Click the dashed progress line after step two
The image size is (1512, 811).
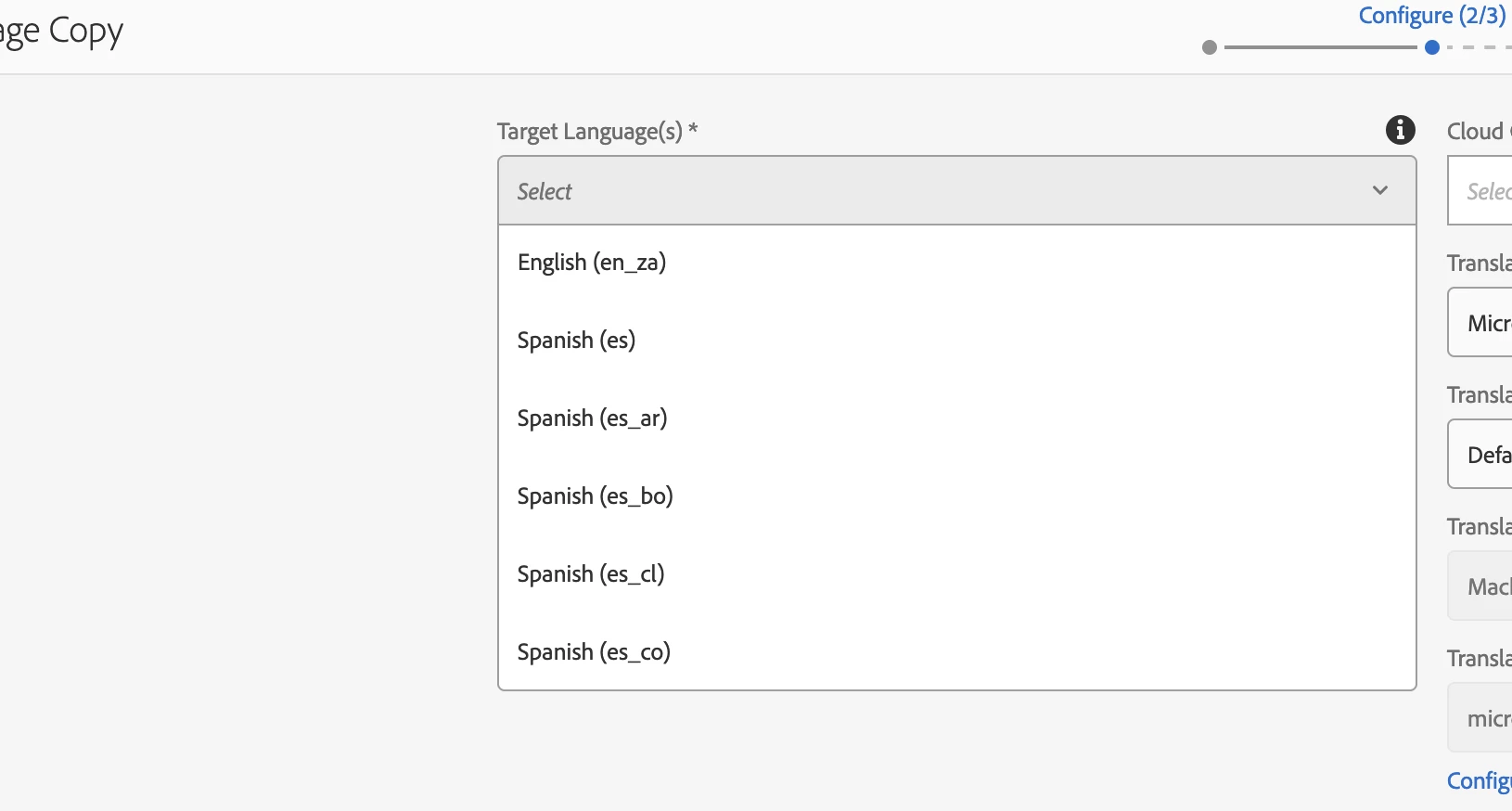(1480, 47)
